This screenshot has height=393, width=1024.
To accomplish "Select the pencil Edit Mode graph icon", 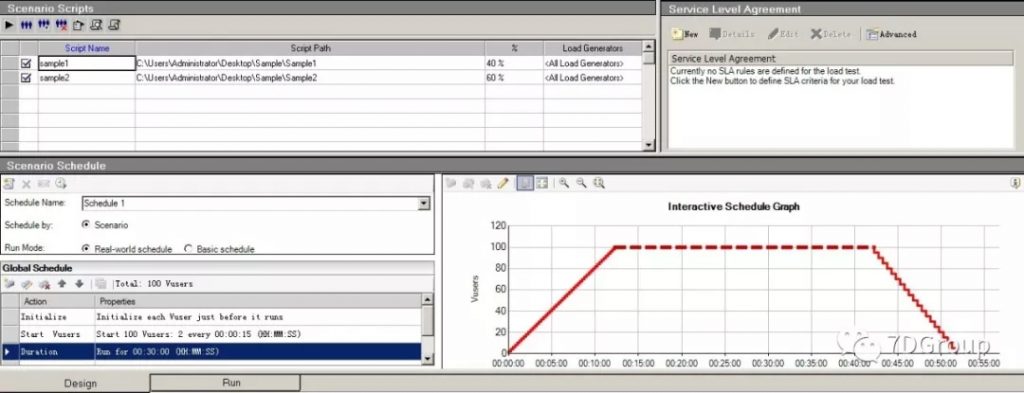I will [x=503, y=183].
